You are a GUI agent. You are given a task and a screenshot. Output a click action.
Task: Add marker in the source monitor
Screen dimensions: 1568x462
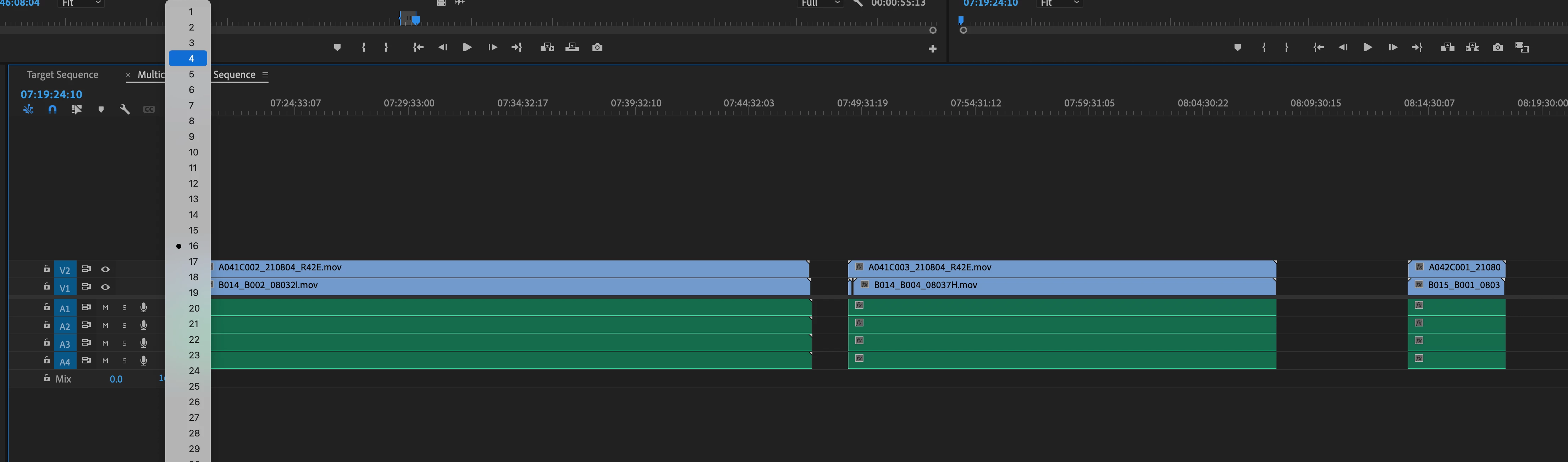(337, 48)
